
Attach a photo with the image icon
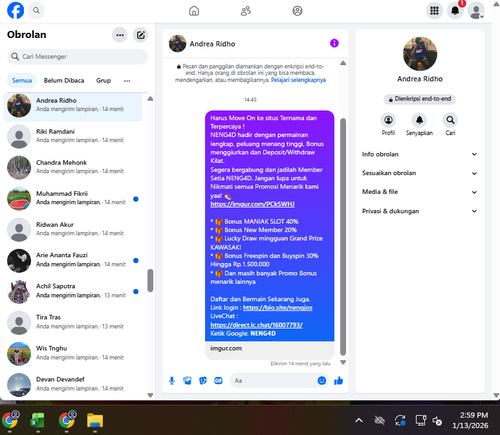tap(187, 381)
